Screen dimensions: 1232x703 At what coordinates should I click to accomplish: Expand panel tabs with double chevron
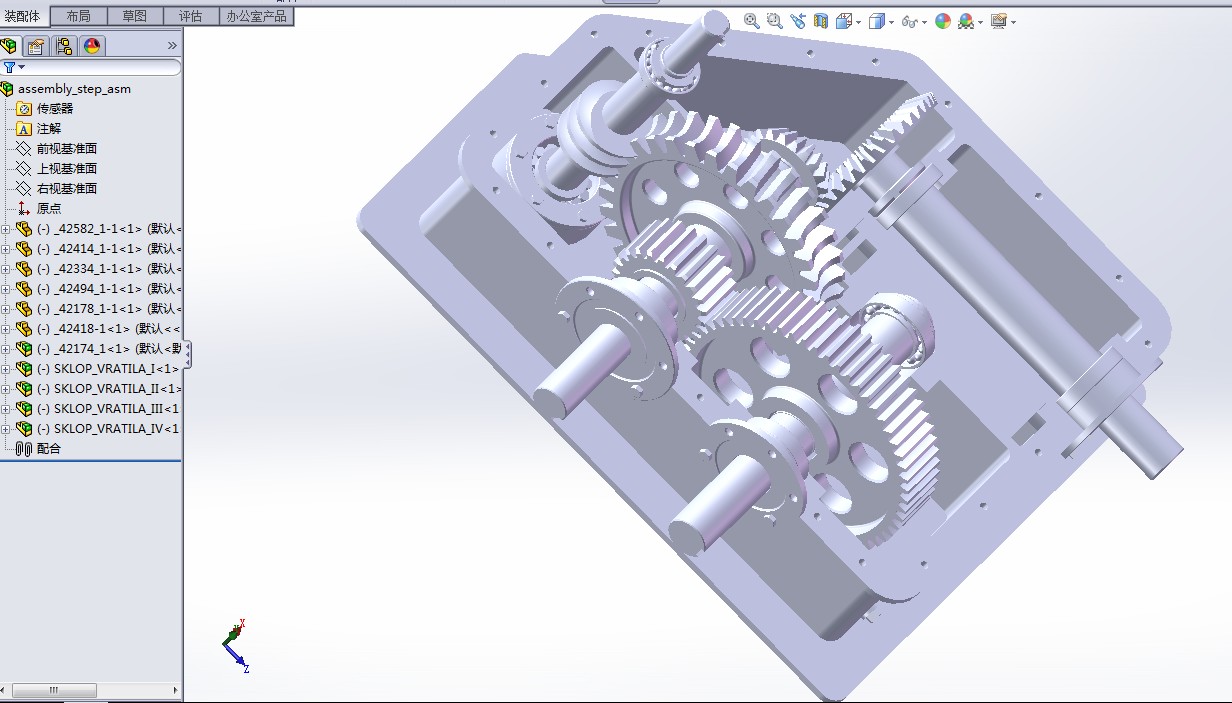pyautogui.click(x=172, y=46)
